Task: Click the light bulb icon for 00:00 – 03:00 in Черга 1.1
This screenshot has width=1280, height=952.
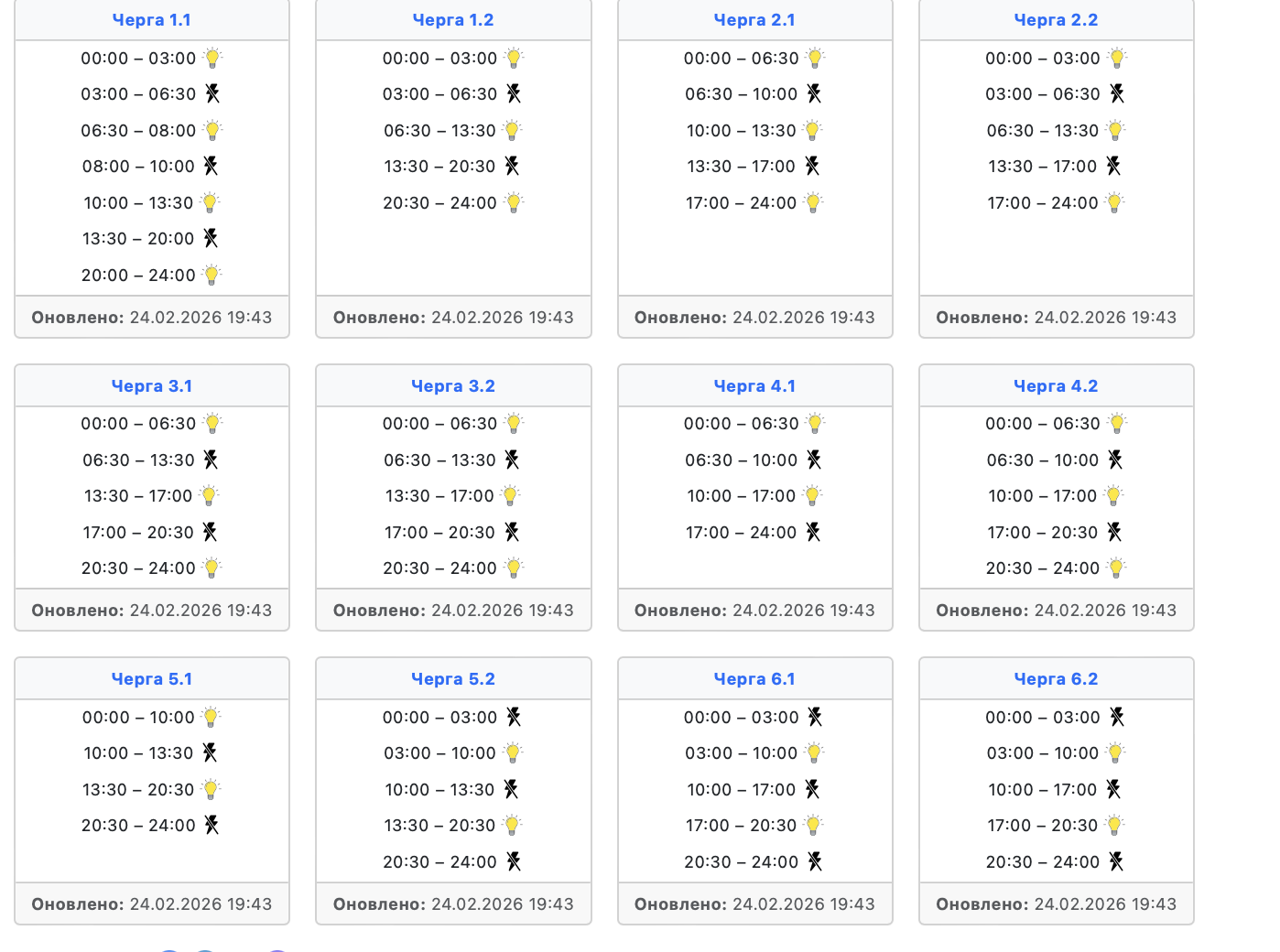Action: 212,59
